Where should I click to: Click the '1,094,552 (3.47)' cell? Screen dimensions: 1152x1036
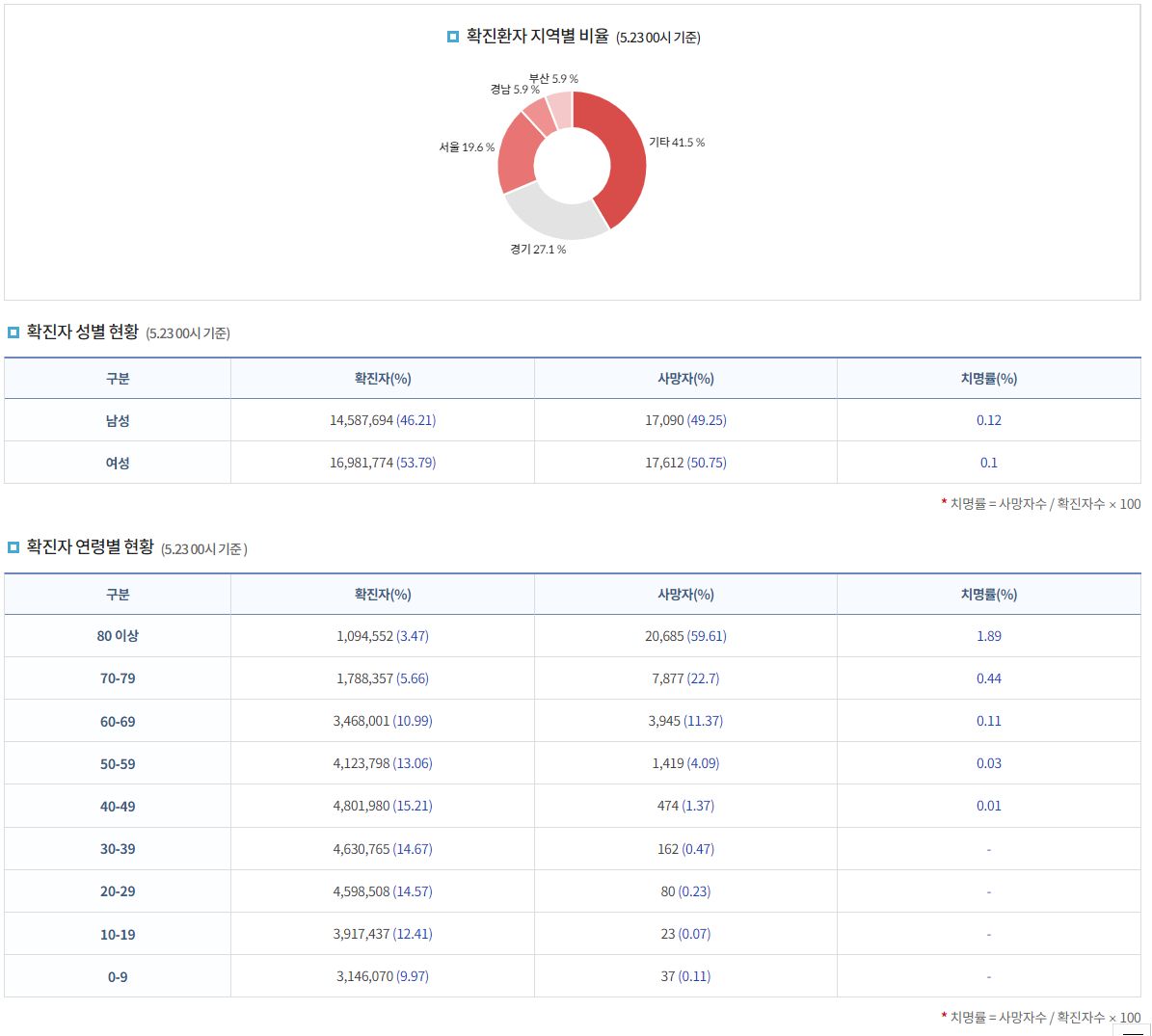383,636
